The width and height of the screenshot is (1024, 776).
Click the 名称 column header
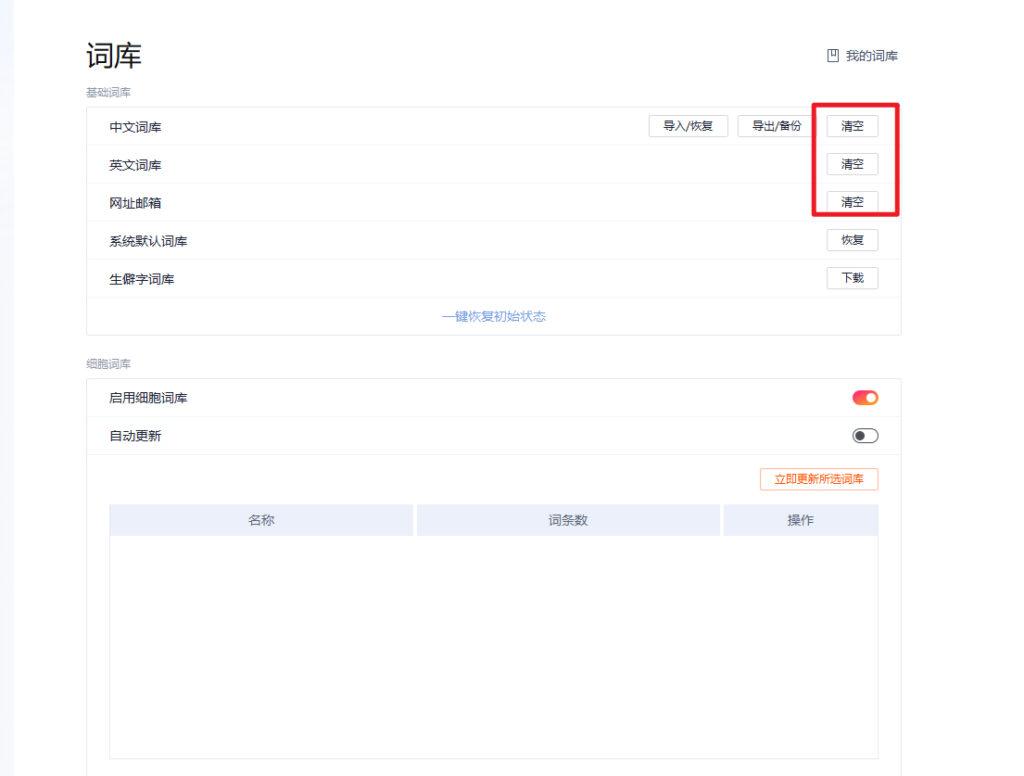coord(261,519)
